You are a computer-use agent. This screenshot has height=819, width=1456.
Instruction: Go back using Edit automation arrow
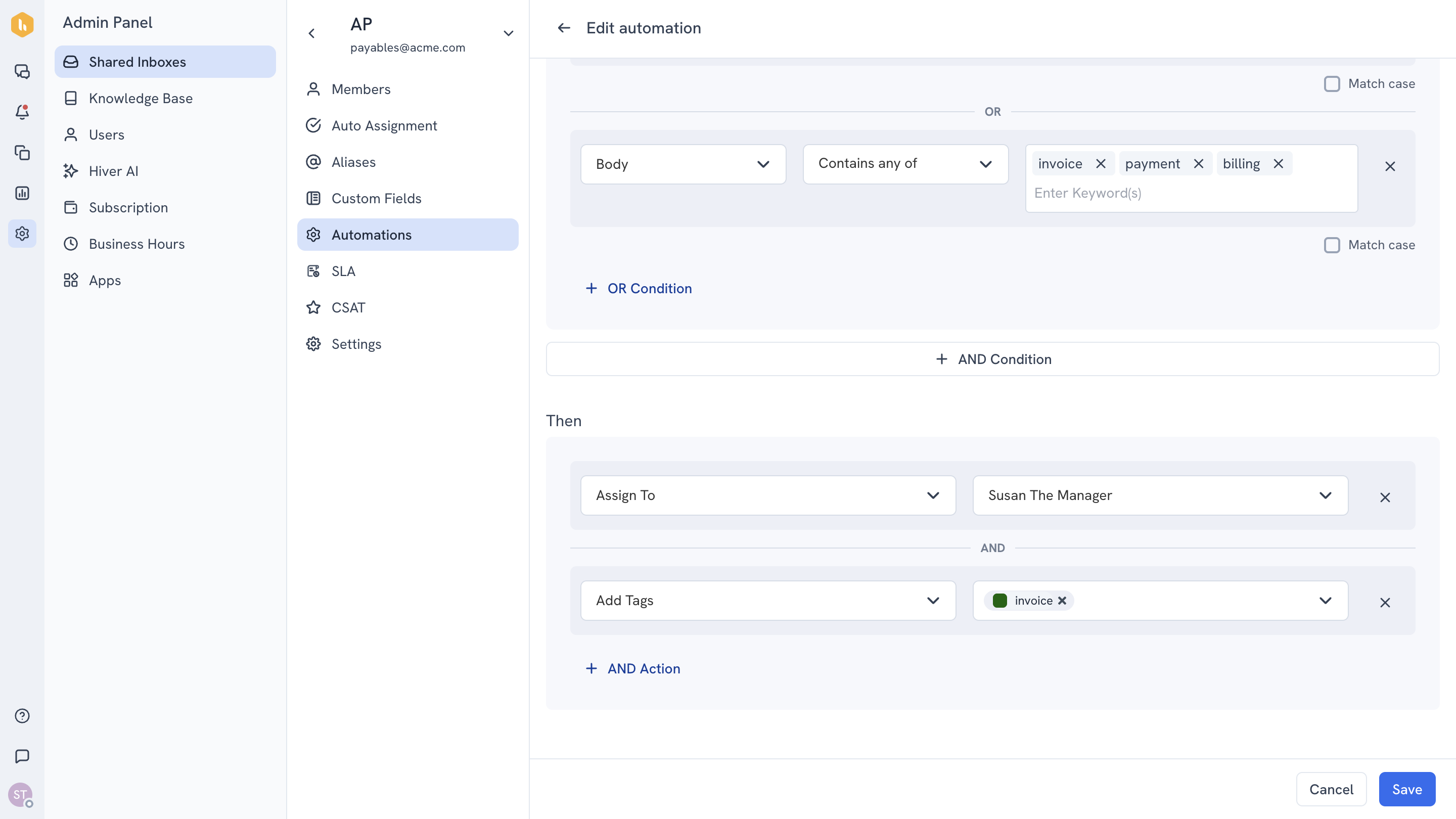pos(564,28)
